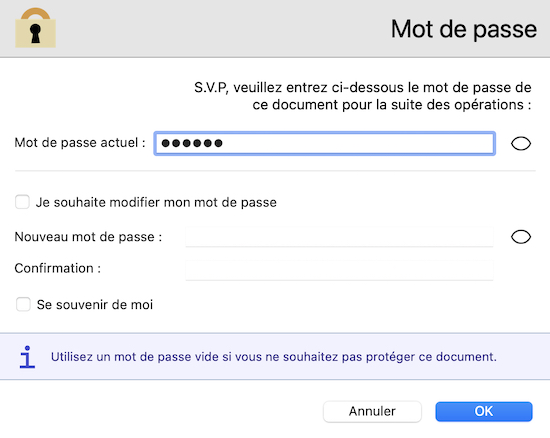Click the blue info icon
Viewport: 550px width, 438px height.
[27, 357]
